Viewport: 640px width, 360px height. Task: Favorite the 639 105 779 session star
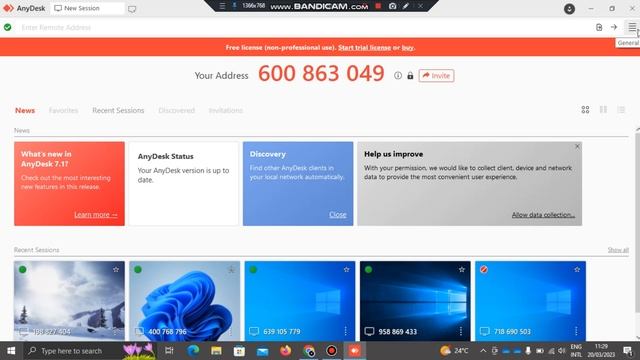click(x=347, y=269)
